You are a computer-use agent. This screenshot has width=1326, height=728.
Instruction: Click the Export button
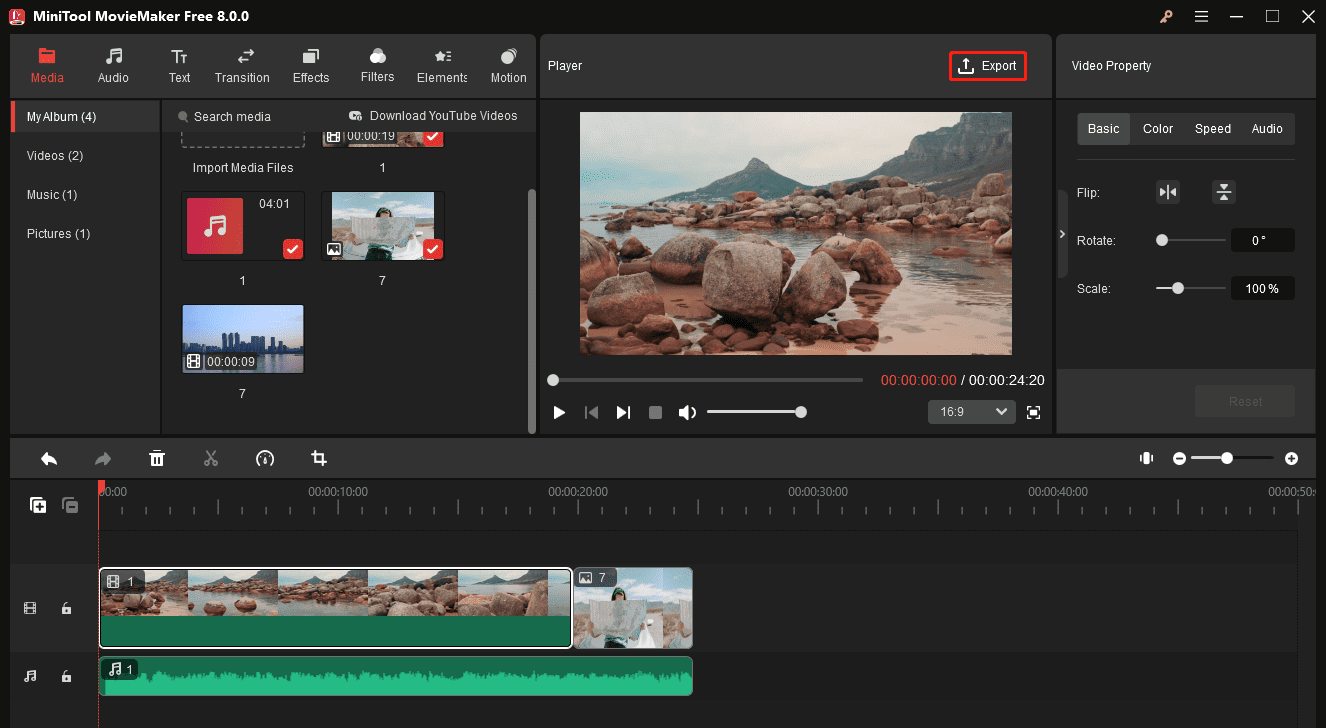pyautogui.click(x=988, y=66)
